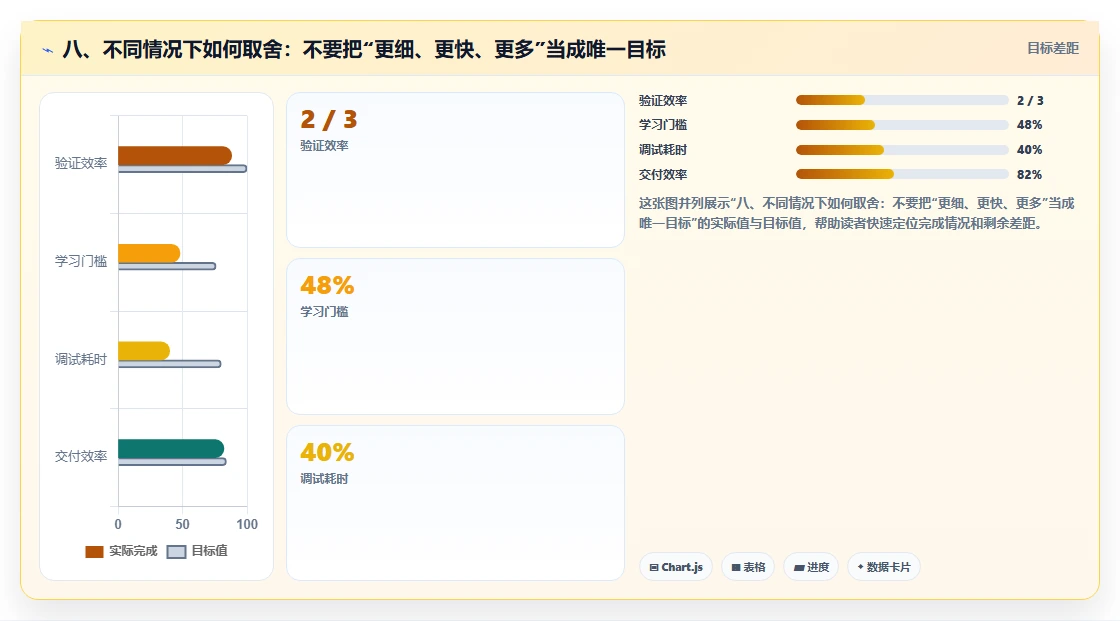Click the Chart.js tag chip
Viewport: 1120px width, 621px height.
[x=676, y=567]
